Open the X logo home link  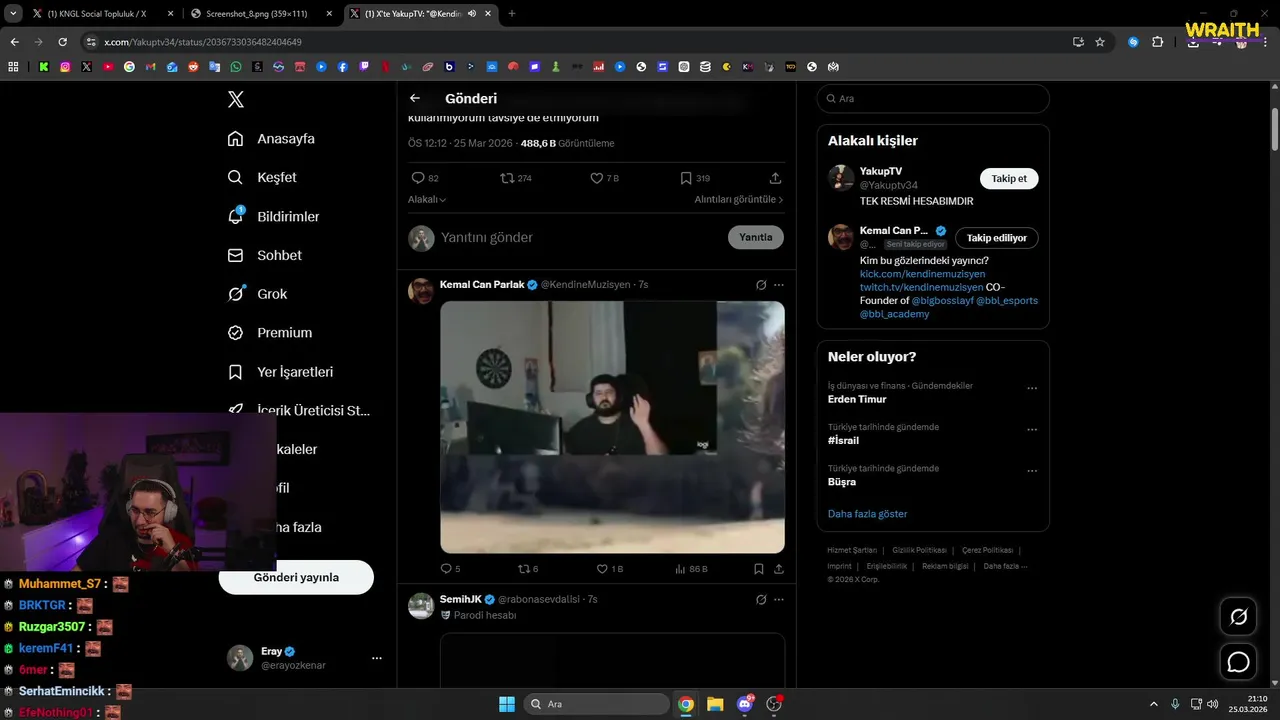click(x=236, y=99)
